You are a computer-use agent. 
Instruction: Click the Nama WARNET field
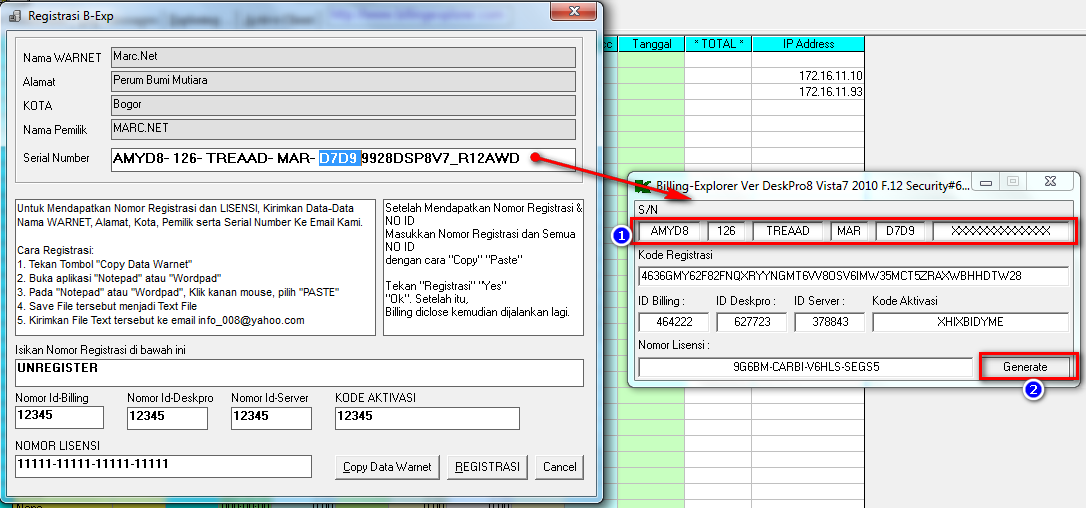[x=344, y=57]
